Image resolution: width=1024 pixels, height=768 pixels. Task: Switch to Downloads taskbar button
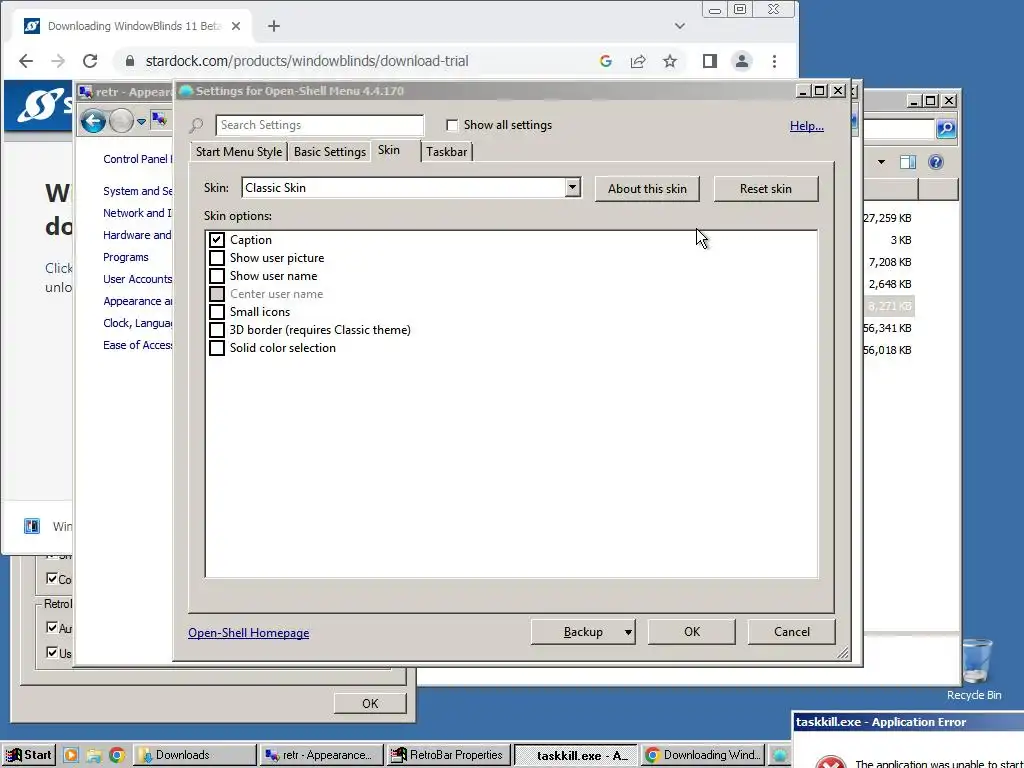coord(195,755)
